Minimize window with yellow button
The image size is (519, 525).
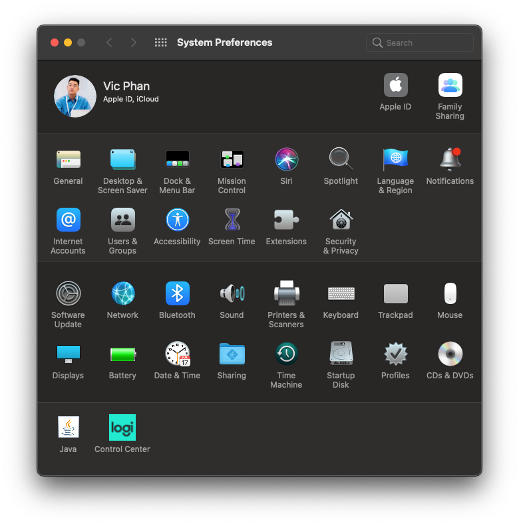point(68,43)
